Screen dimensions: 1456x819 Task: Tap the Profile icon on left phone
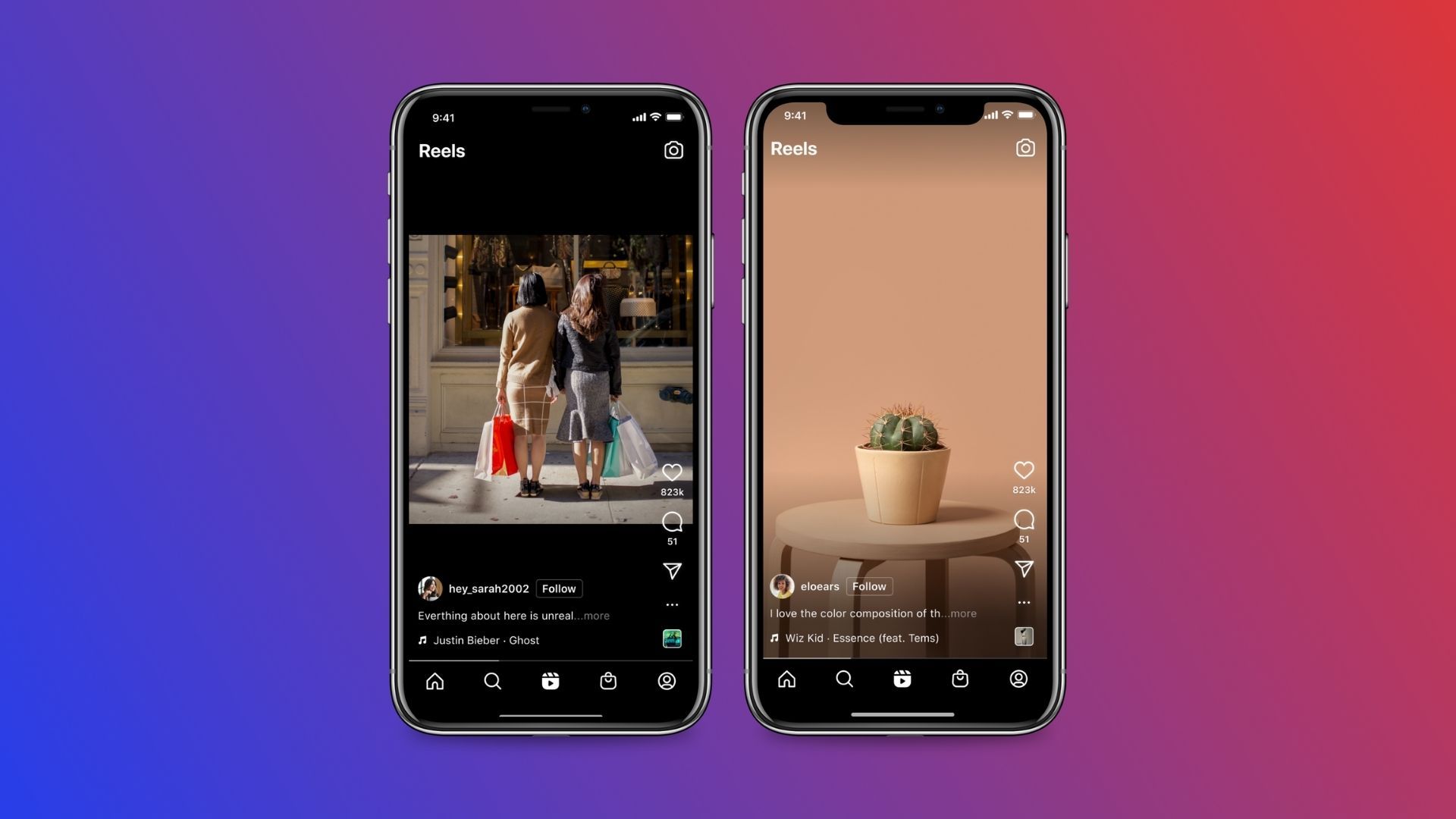point(665,681)
